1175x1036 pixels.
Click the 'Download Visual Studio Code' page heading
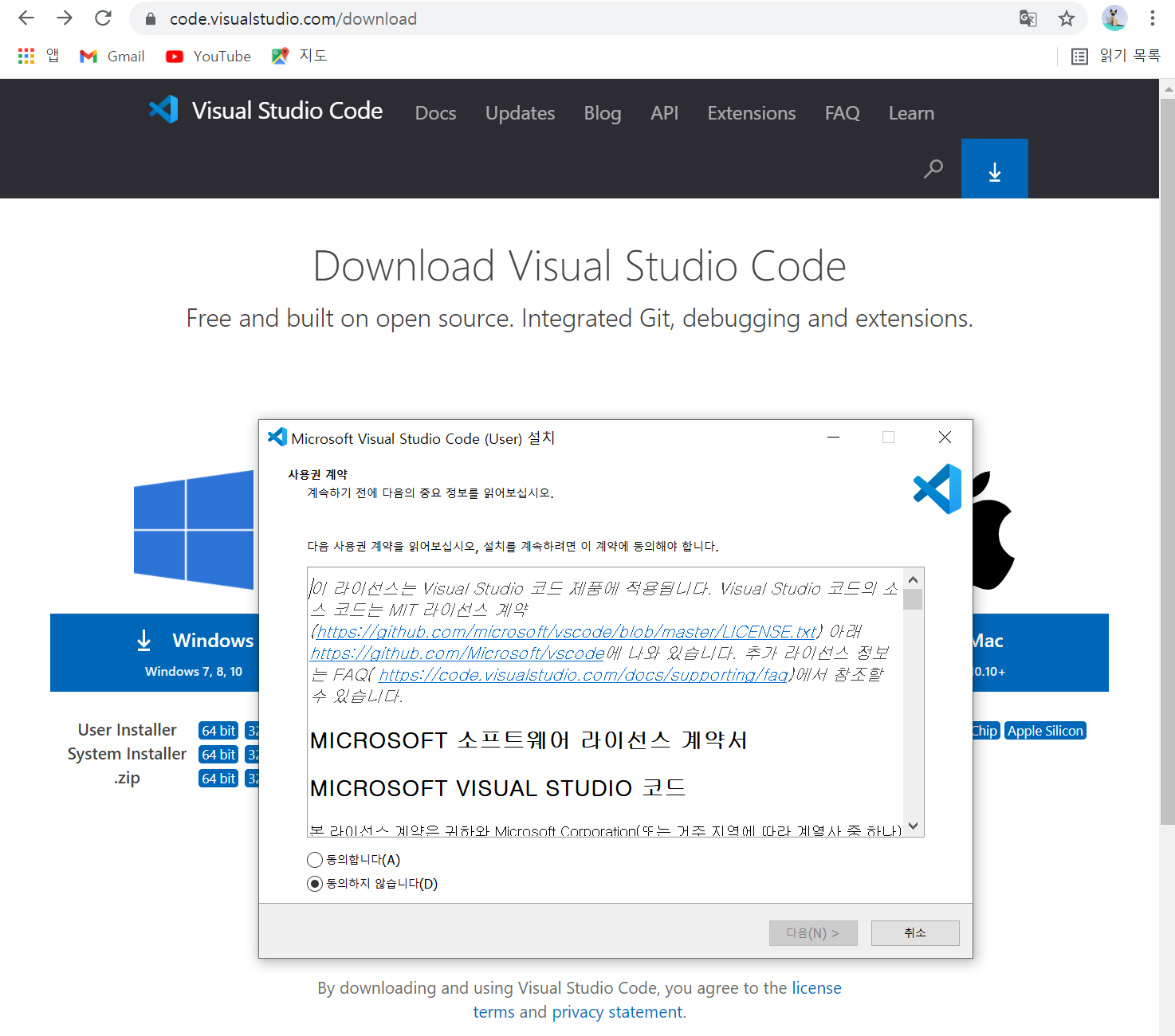pos(580,265)
